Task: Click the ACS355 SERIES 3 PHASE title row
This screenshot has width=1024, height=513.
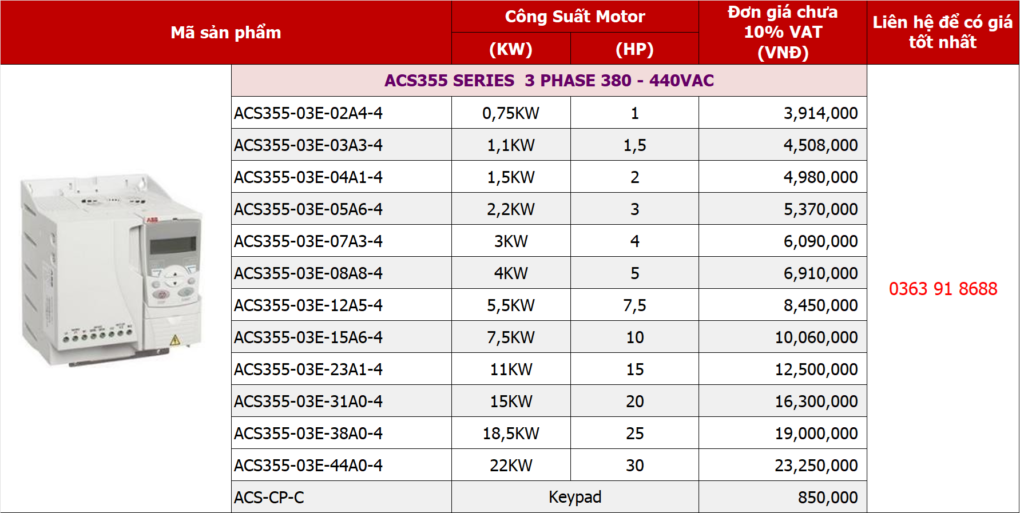Action: pos(549,80)
